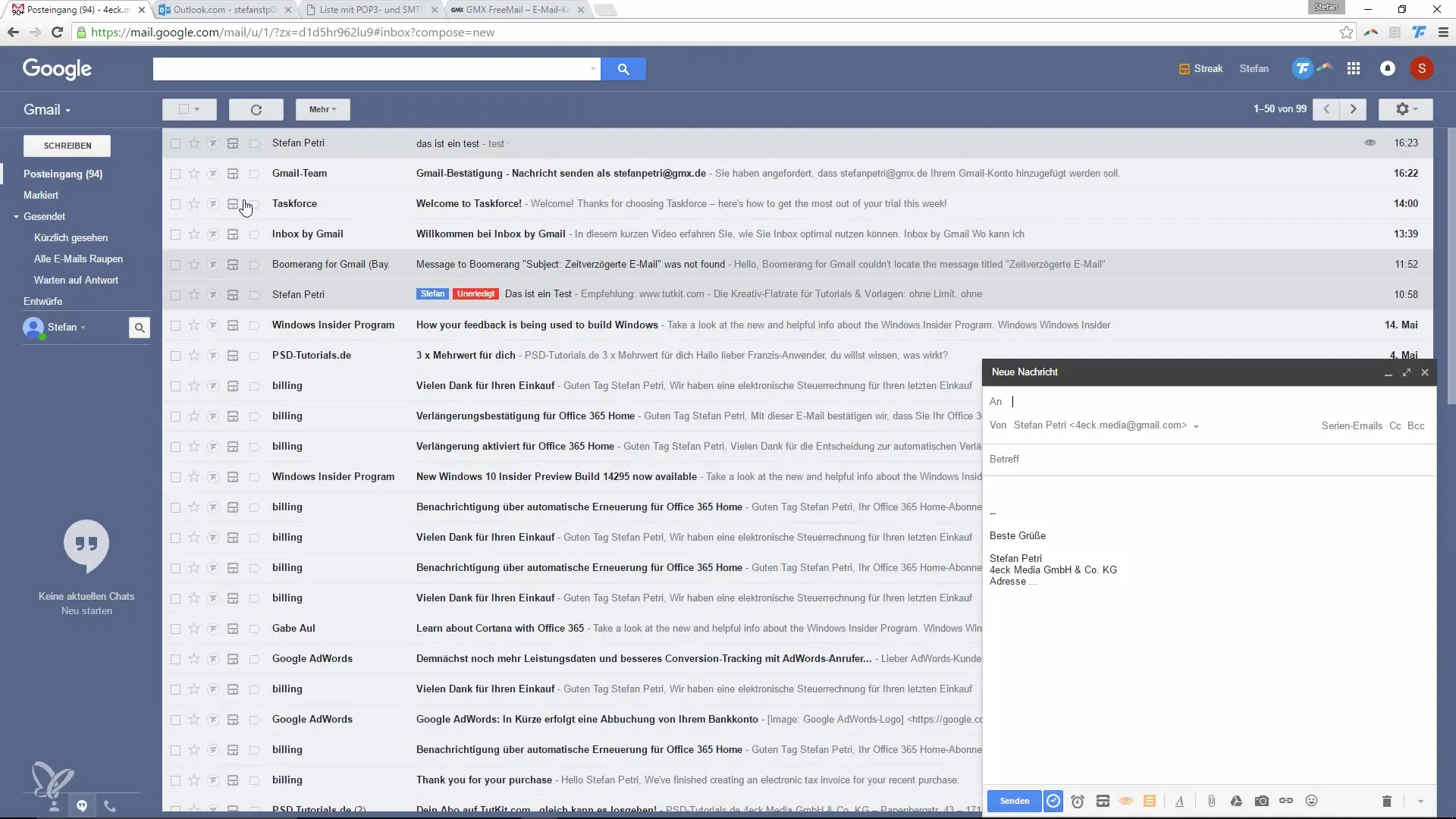Select the Gmail-Team message checkbox
The image size is (1456, 819).
click(x=175, y=174)
